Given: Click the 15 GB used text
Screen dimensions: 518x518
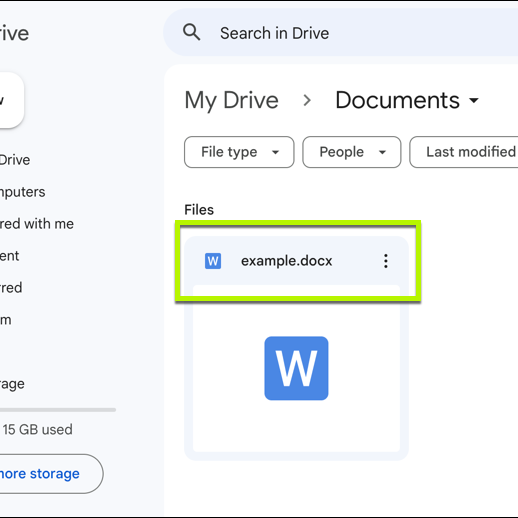Looking at the screenshot, I should click(x=37, y=429).
